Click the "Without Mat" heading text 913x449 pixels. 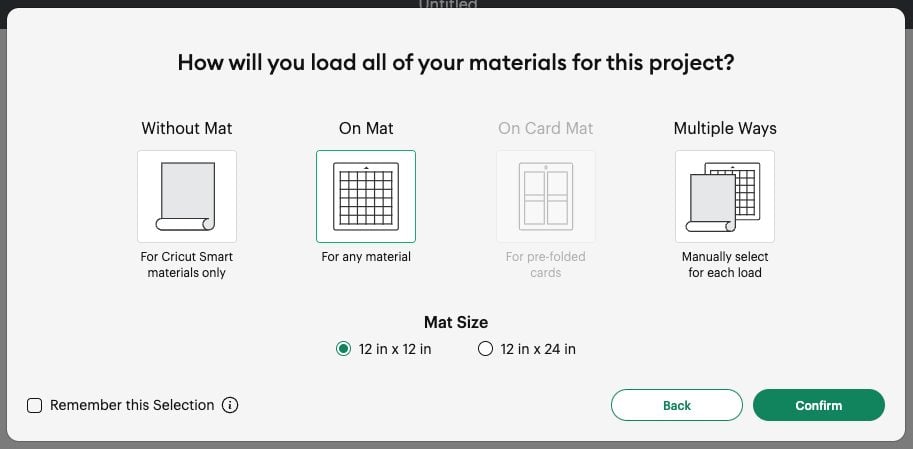pyautogui.click(x=187, y=128)
